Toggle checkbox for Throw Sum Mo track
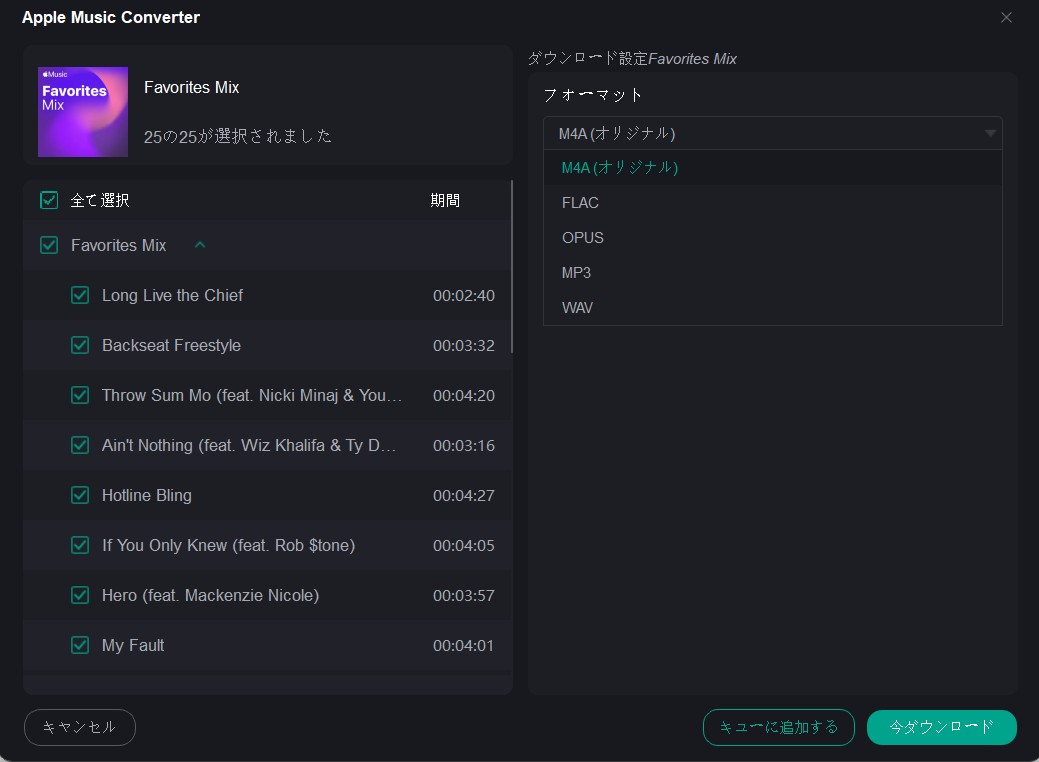 [80, 396]
